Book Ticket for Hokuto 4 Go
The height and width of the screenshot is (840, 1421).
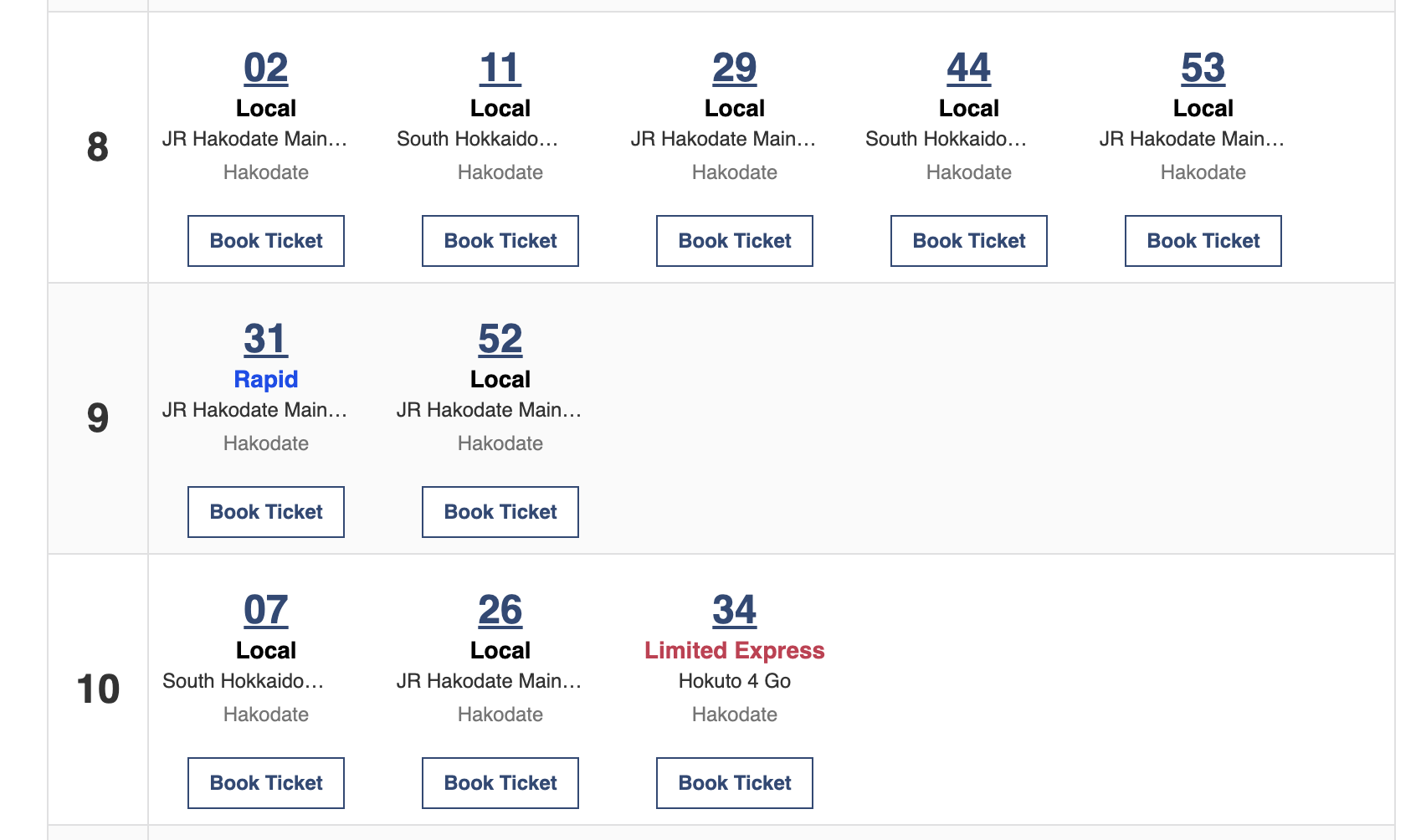(x=735, y=783)
